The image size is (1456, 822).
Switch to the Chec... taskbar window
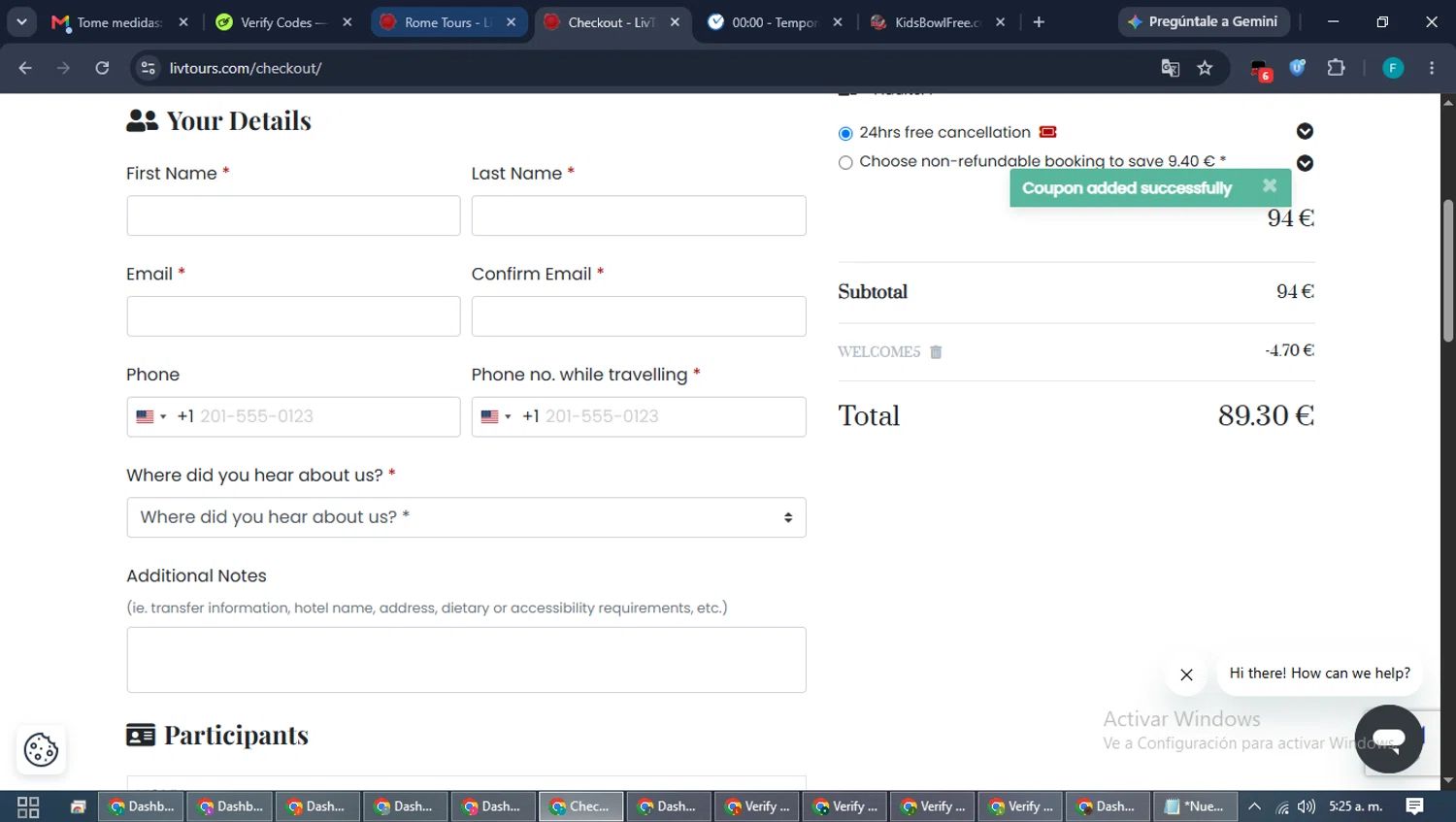(580, 806)
